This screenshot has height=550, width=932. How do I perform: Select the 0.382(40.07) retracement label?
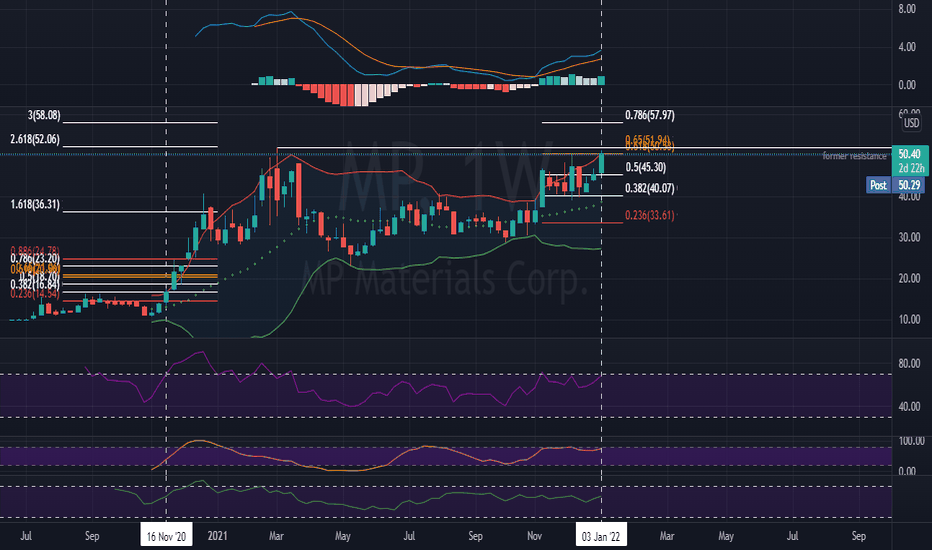pos(650,188)
